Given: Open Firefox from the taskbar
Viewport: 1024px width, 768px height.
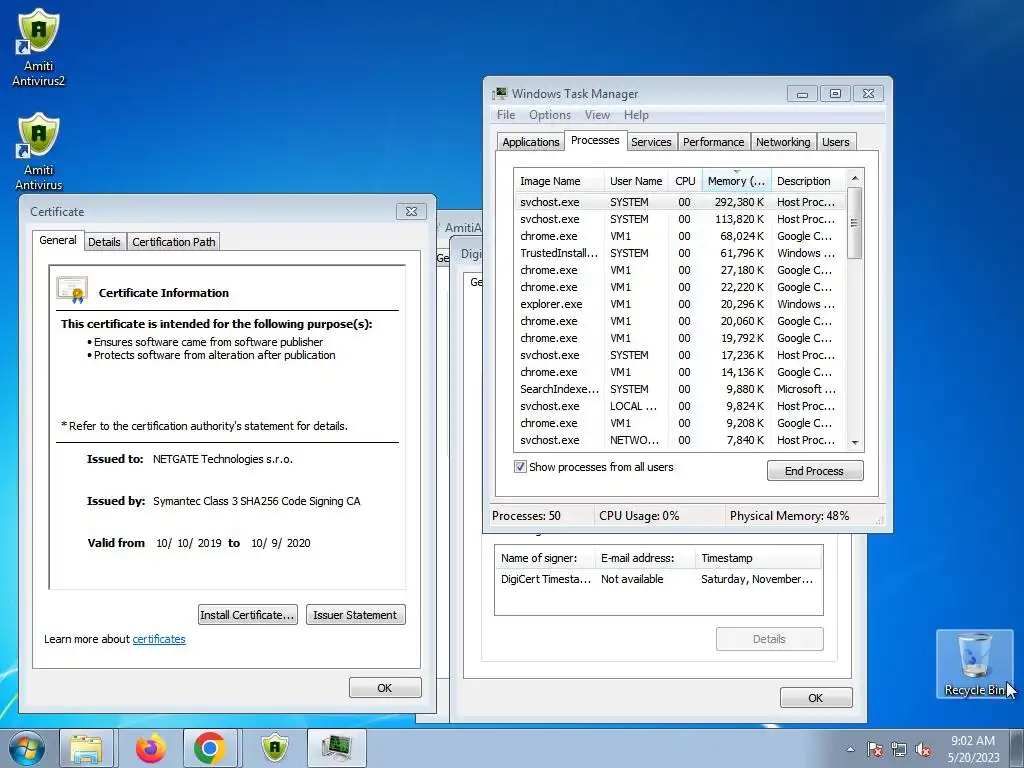Looking at the screenshot, I should click(151, 748).
